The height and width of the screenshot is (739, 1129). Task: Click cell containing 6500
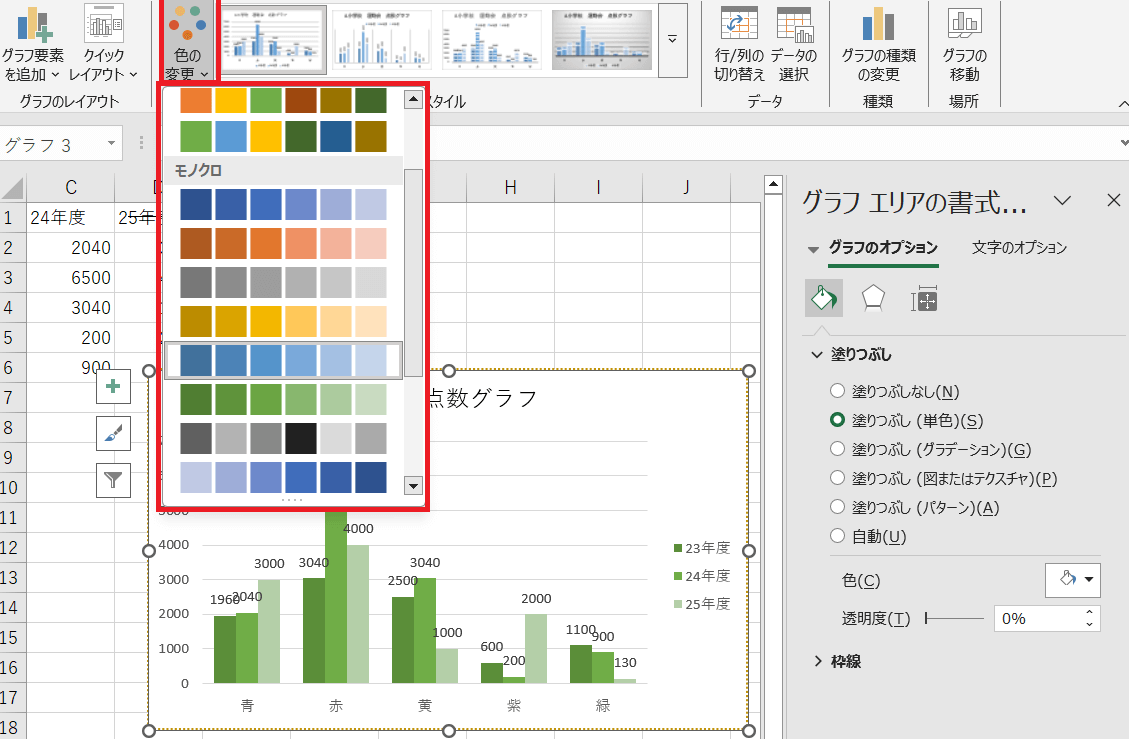tap(71, 277)
